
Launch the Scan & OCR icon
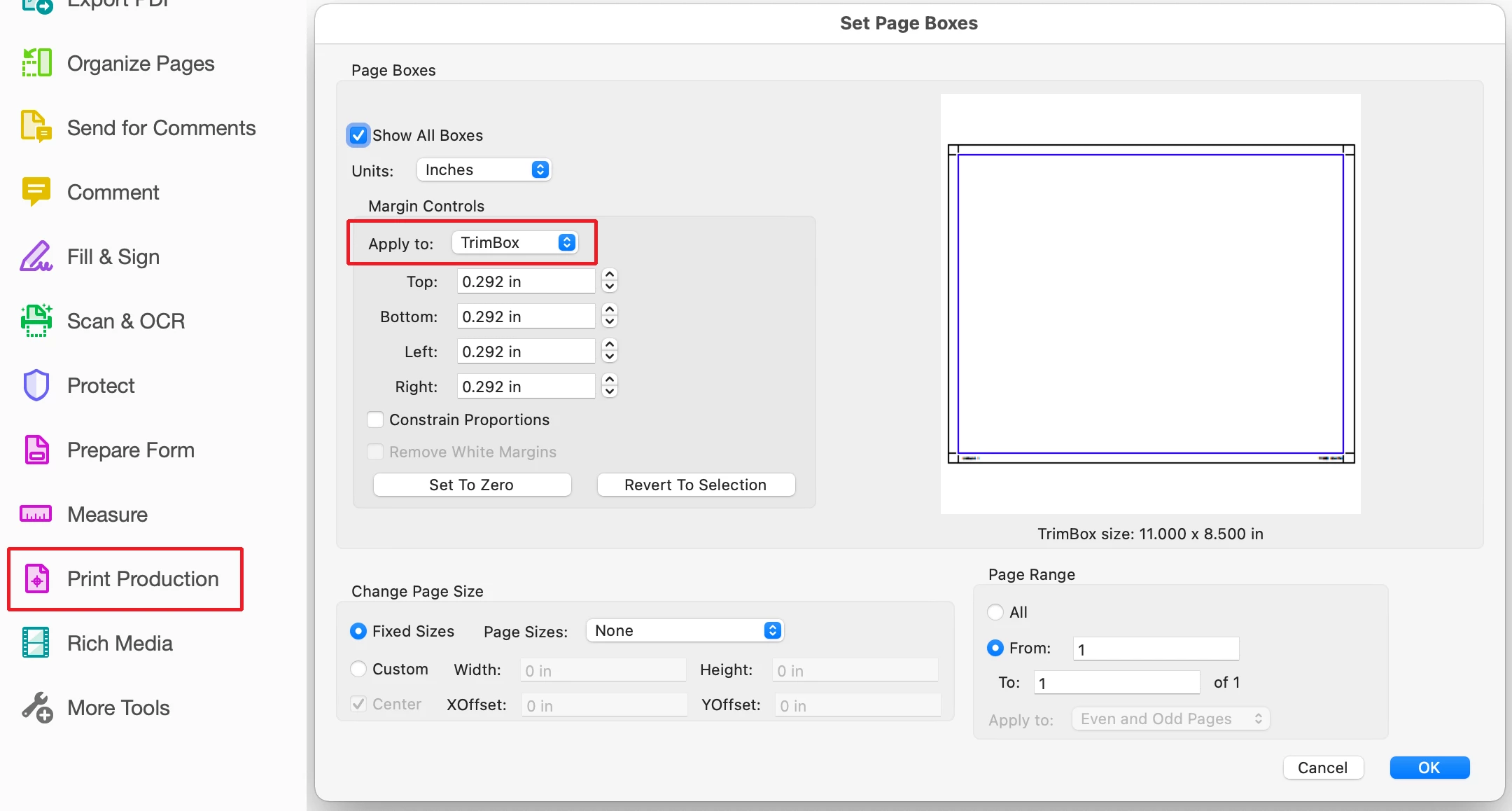pos(36,321)
